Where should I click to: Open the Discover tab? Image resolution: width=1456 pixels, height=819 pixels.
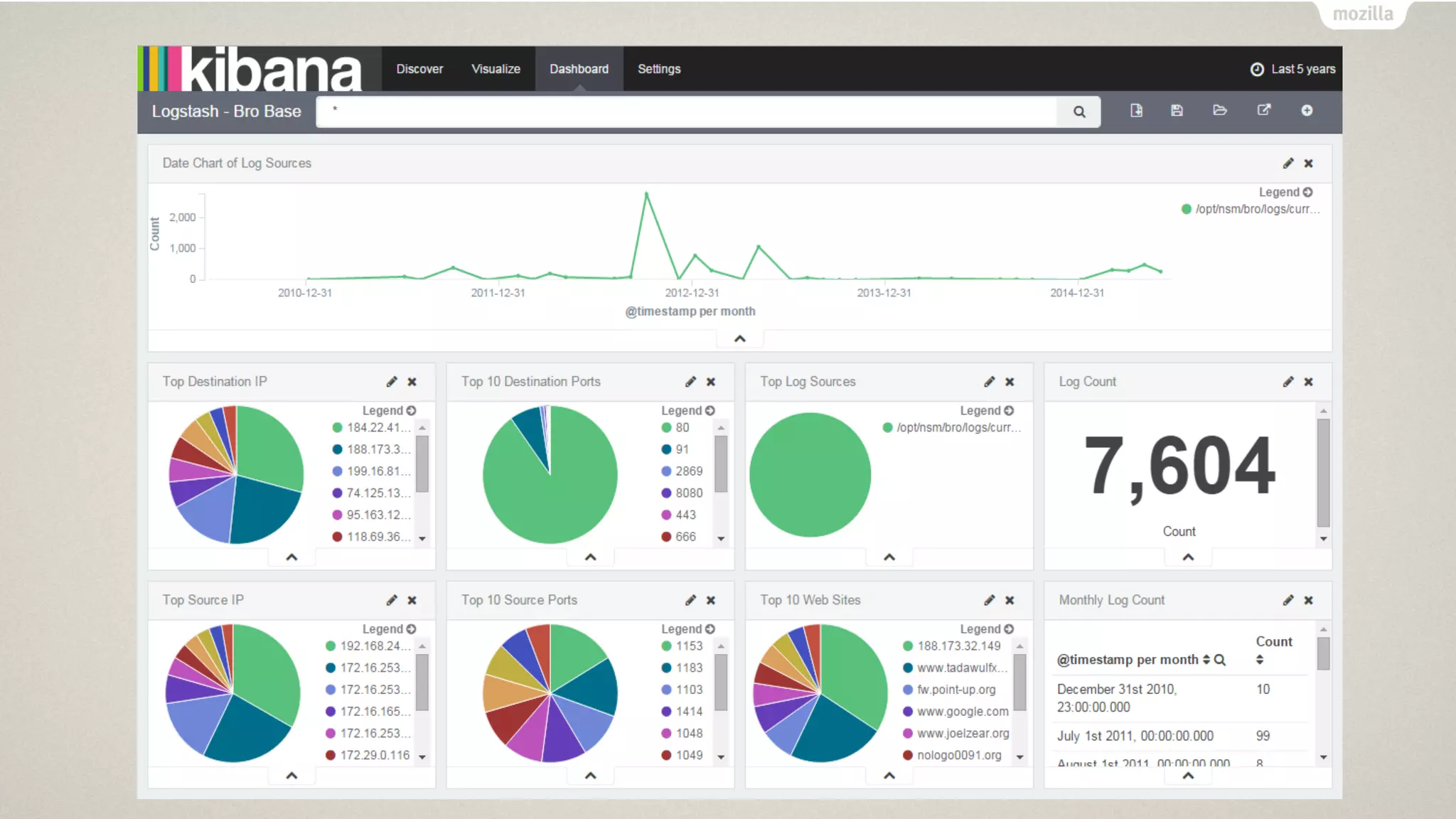coord(419,69)
